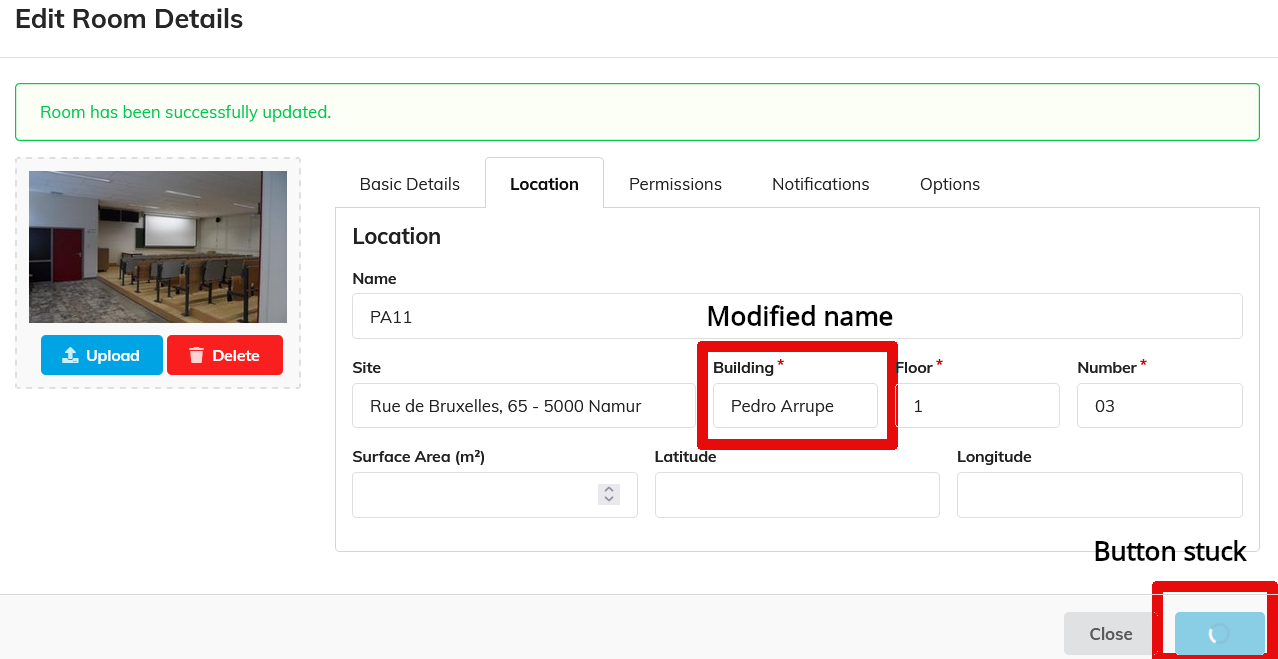The width and height of the screenshot is (1278, 659).
Task: Switch to the Permissions tab
Action: 675,184
